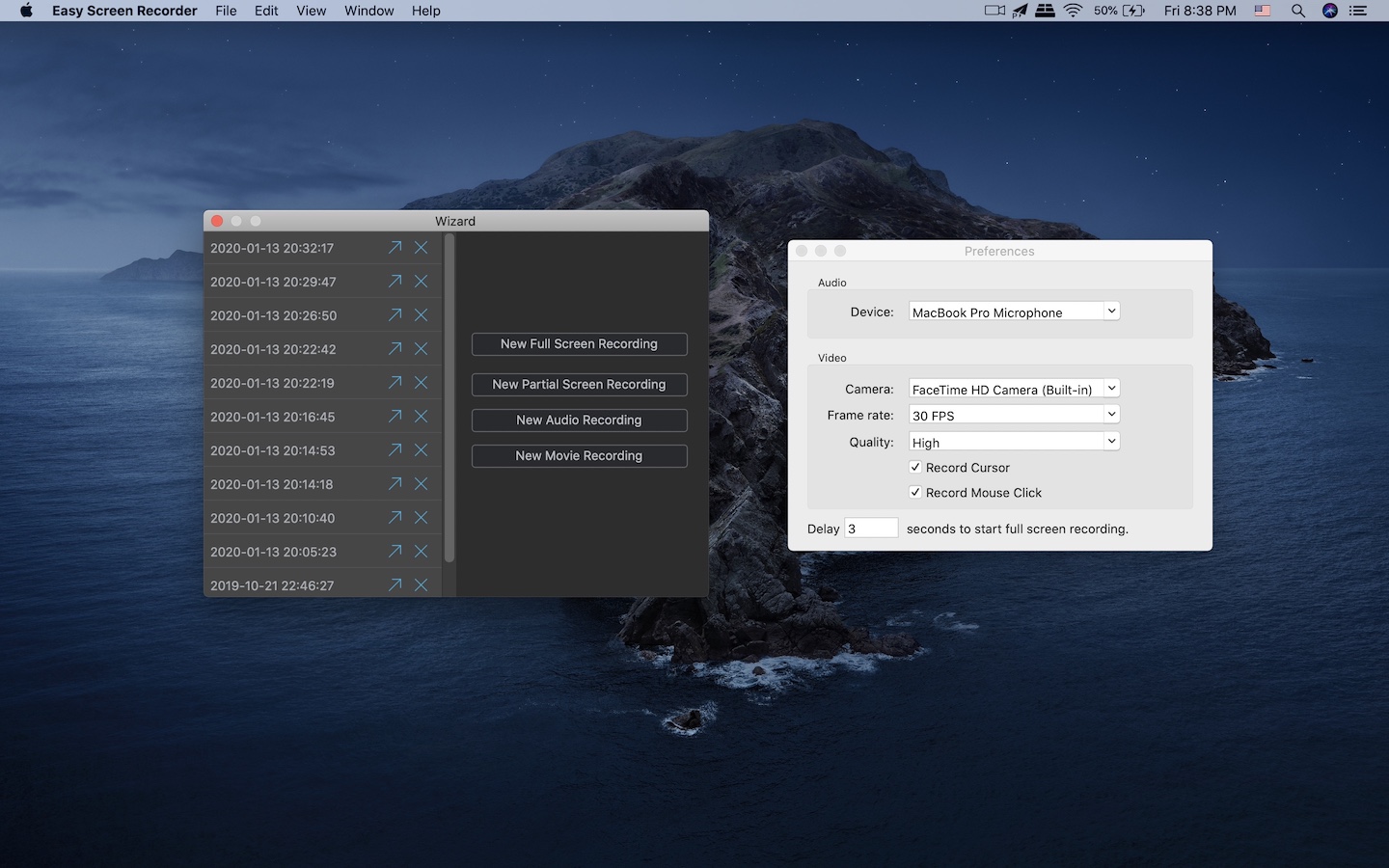Select the 2020-01-13 20:10:40 recording entry

click(322, 518)
